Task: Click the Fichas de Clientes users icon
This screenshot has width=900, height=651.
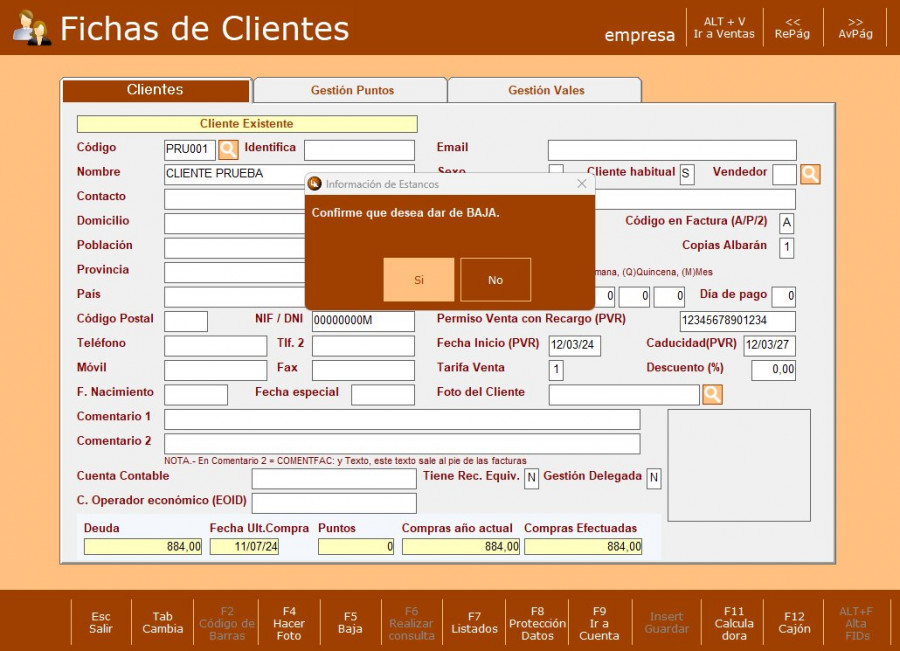Action: point(31,28)
